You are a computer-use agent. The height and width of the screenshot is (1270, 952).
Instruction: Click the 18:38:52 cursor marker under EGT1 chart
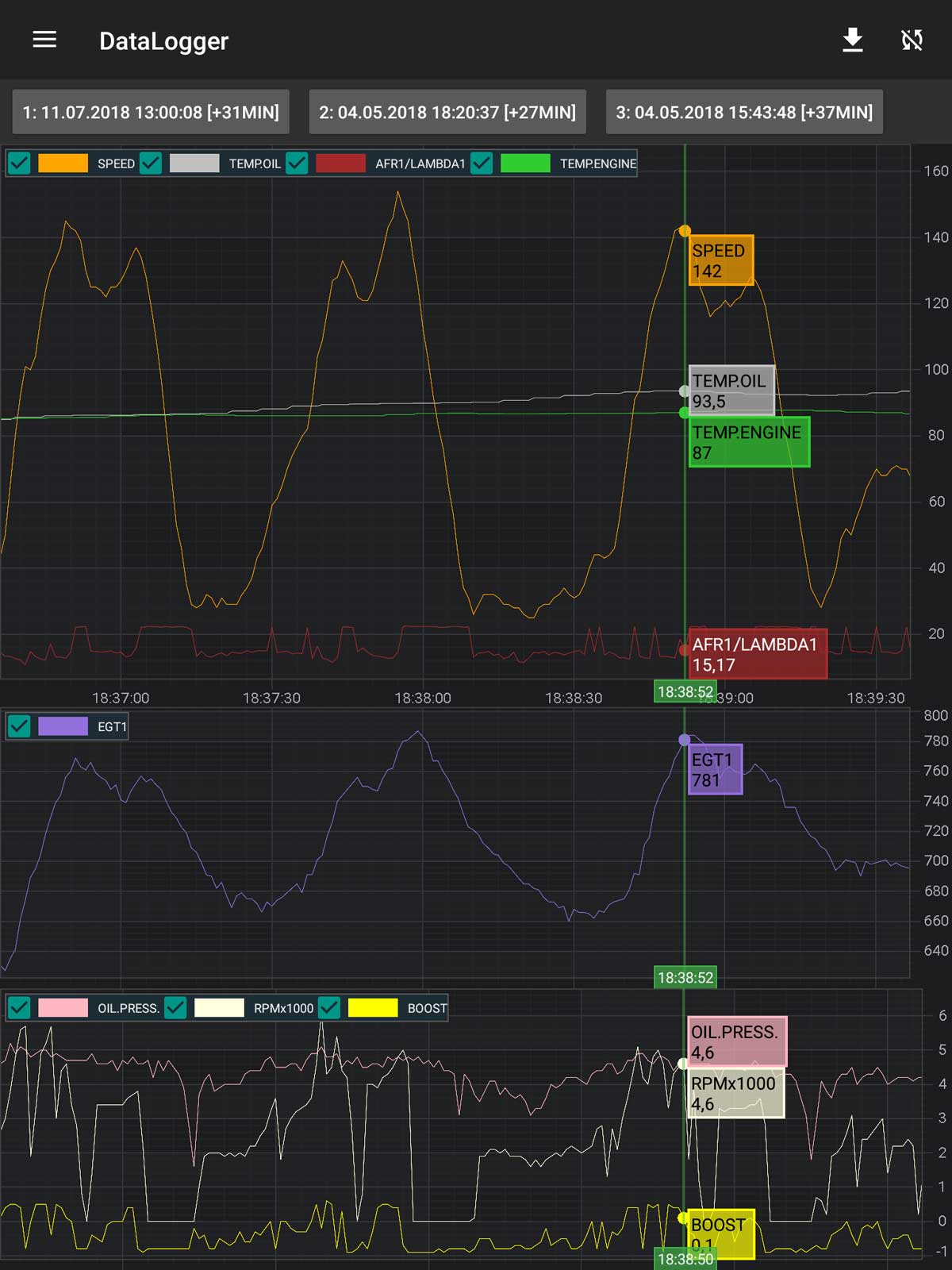(685, 977)
